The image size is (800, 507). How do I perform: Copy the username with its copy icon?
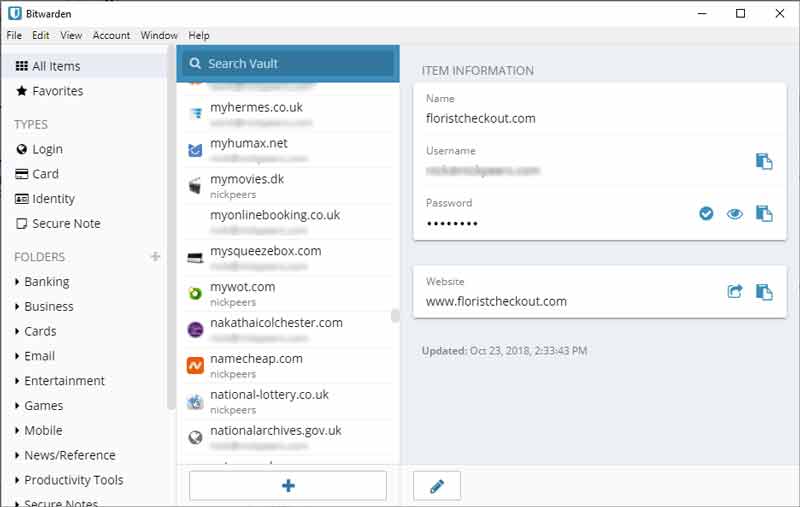[764, 161]
